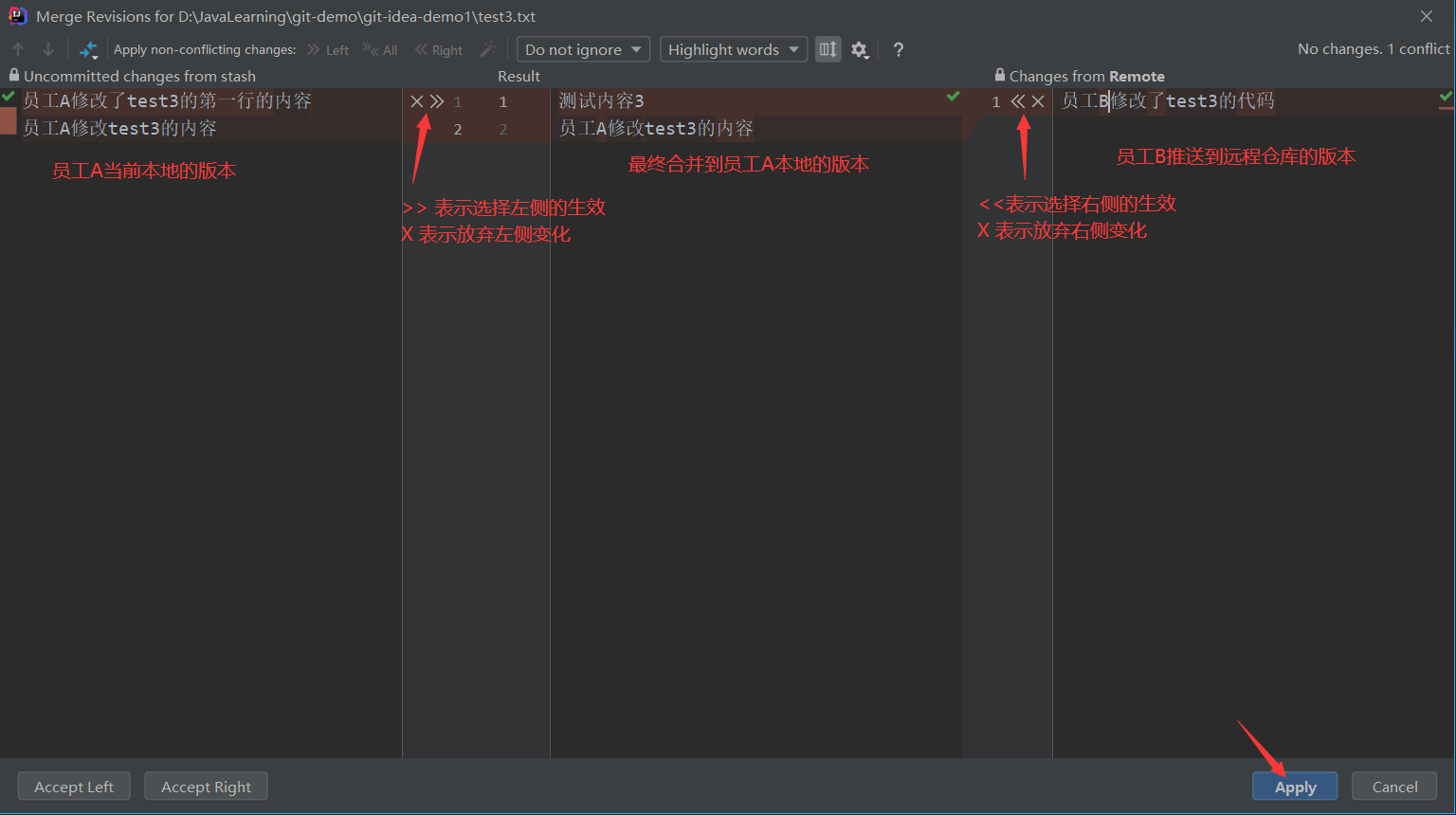The width and height of the screenshot is (1456, 815).
Task: Open the 'Highlight words' dropdown
Action: (733, 49)
